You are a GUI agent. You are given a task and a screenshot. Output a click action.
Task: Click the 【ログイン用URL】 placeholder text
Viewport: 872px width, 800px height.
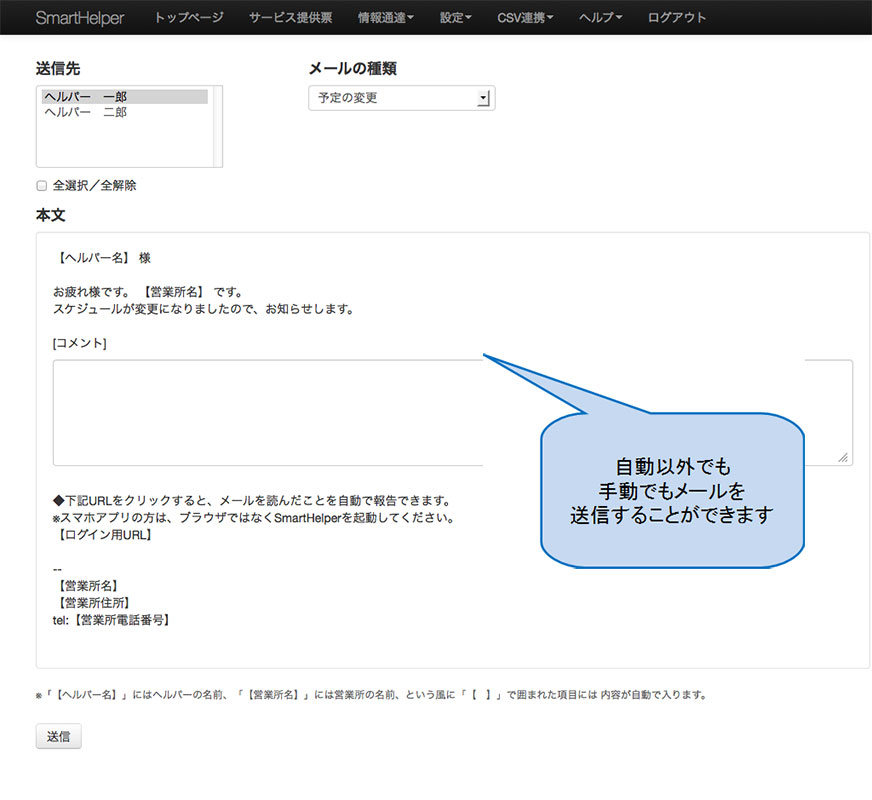pyautogui.click(x=105, y=535)
